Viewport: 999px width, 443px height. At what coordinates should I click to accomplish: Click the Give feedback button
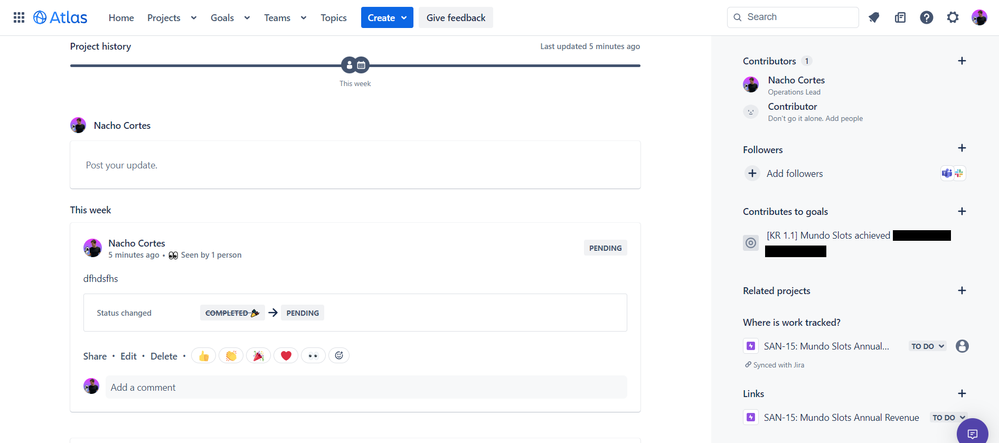[x=456, y=18]
